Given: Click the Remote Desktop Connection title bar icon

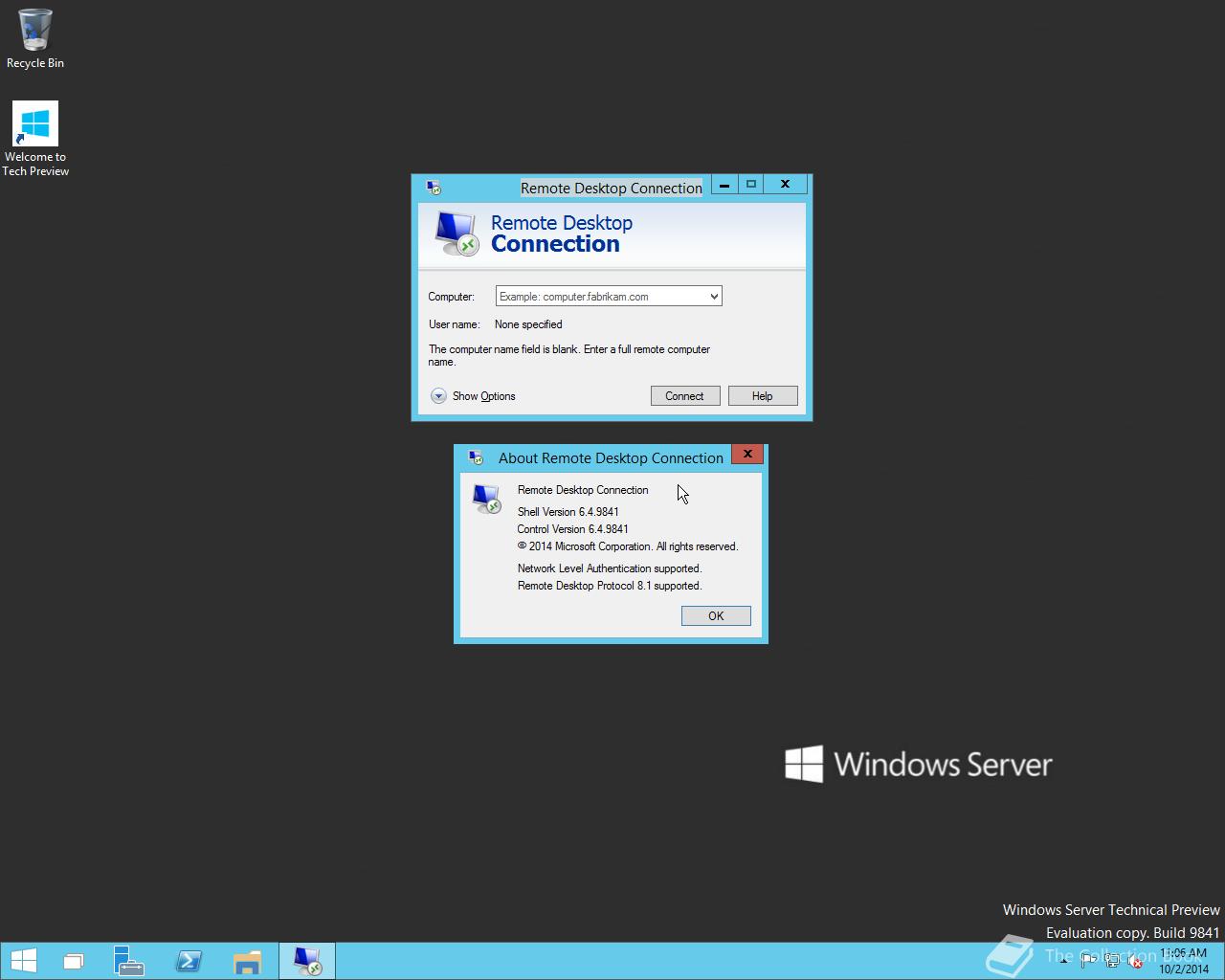Looking at the screenshot, I should click(x=434, y=188).
